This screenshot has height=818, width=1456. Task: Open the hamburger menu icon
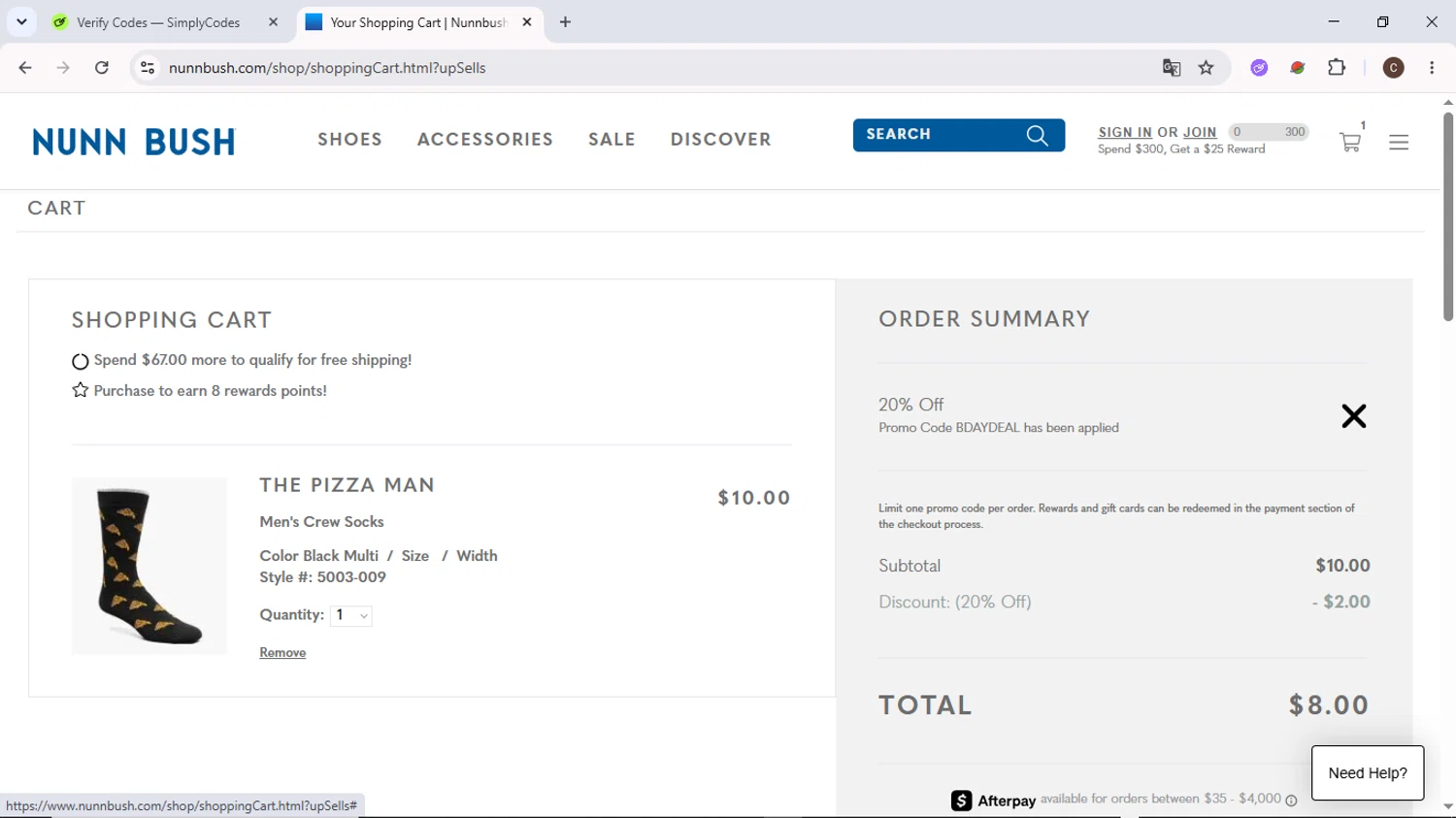pos(1399,143)
